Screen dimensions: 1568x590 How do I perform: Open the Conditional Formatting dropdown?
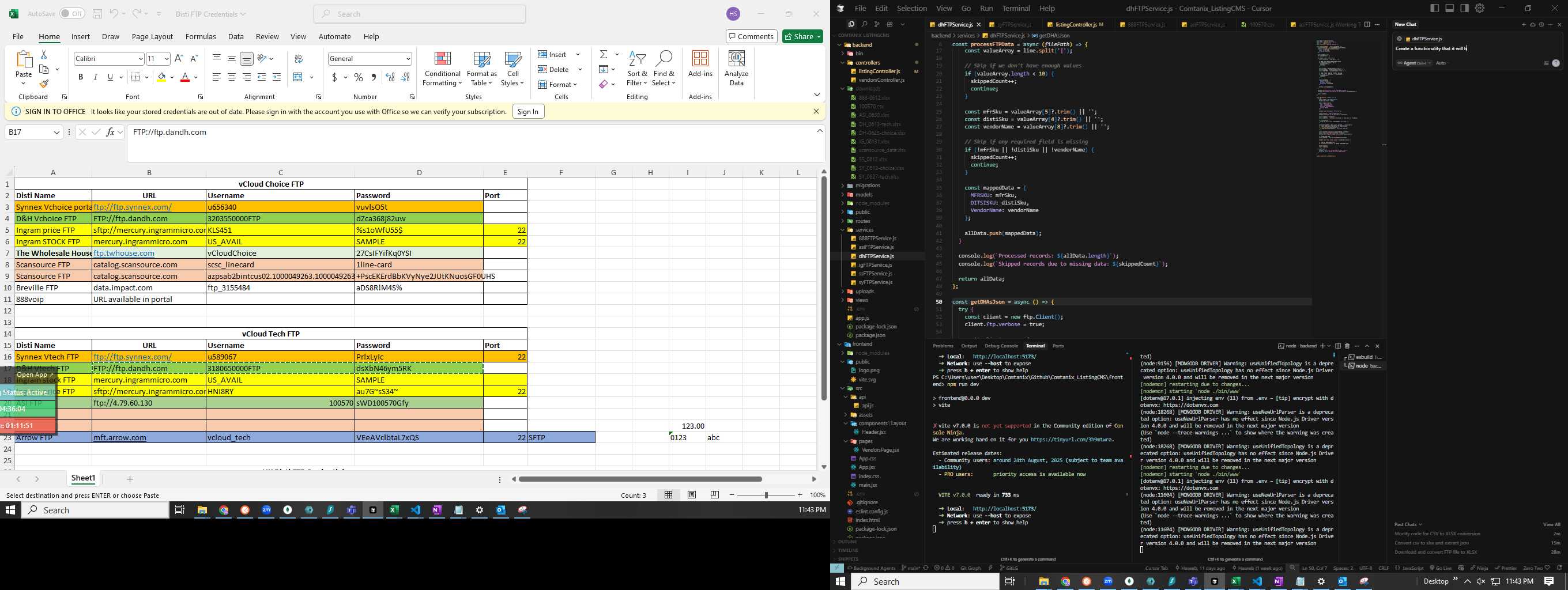pos(443,68)
